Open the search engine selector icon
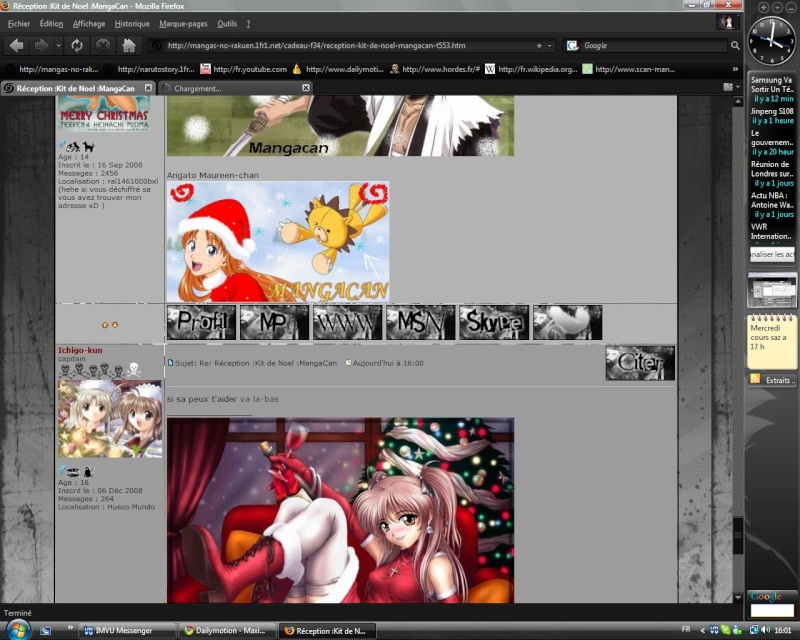This screenshot has width=800, height=640. click(572, 45)
